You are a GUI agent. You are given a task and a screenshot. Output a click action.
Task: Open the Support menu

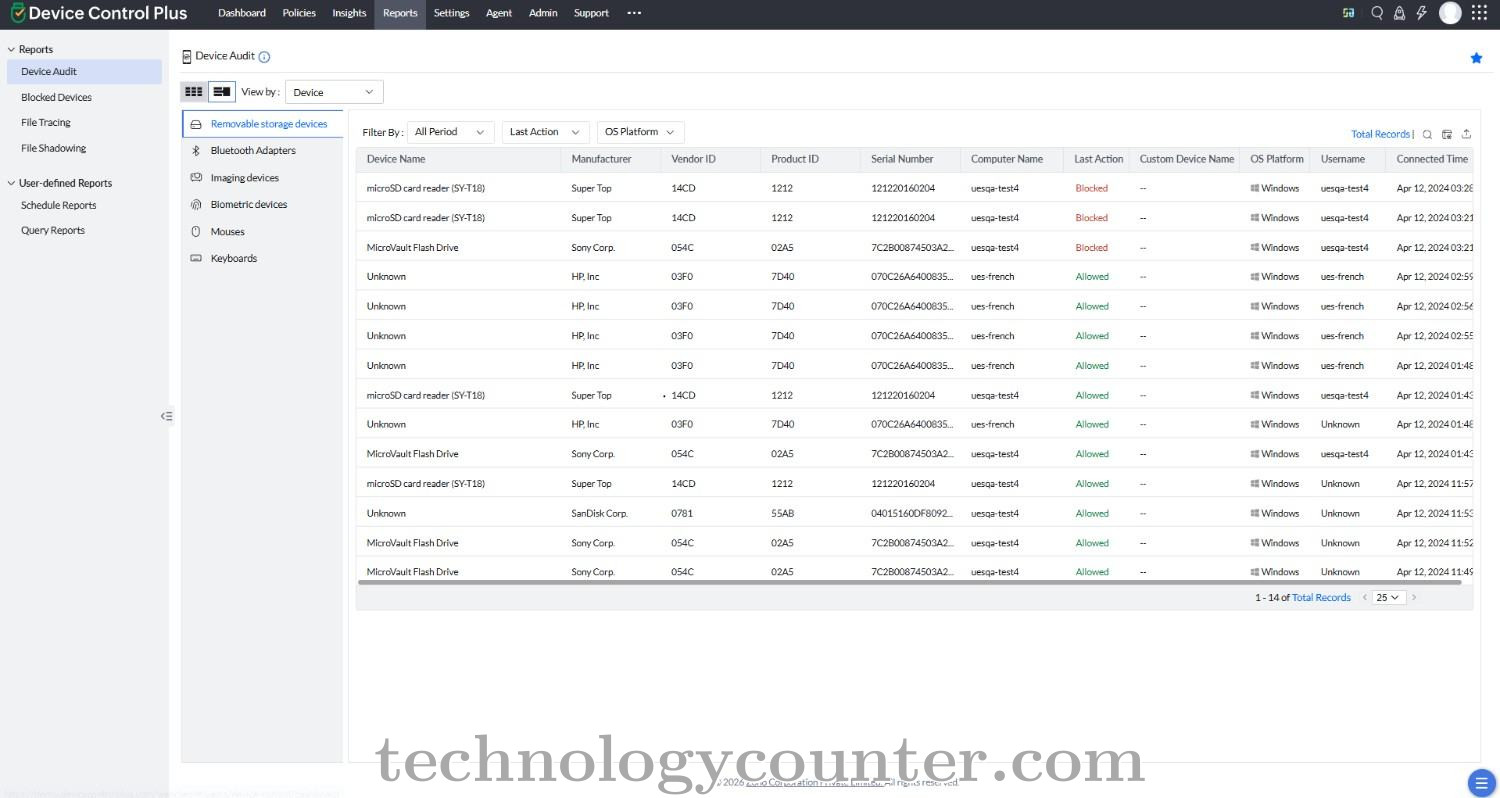(x=591, y=13)
